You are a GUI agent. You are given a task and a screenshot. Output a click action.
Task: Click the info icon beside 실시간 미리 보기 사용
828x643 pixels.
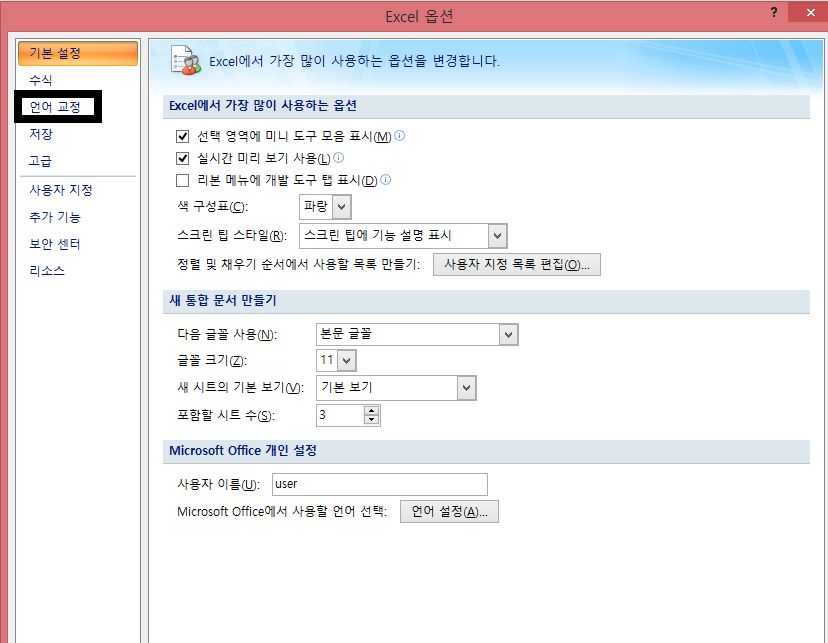coord(338,157)
